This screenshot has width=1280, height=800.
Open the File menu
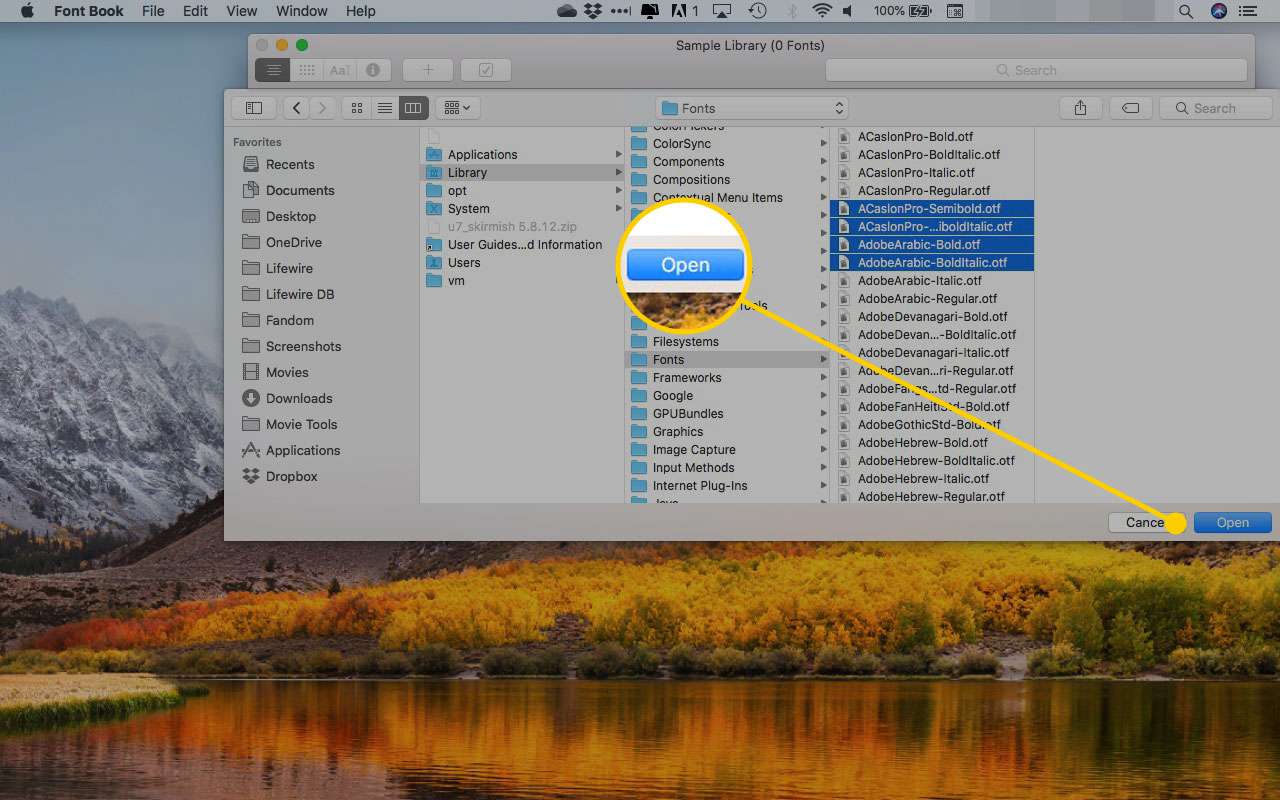click(x=153, y=11)
